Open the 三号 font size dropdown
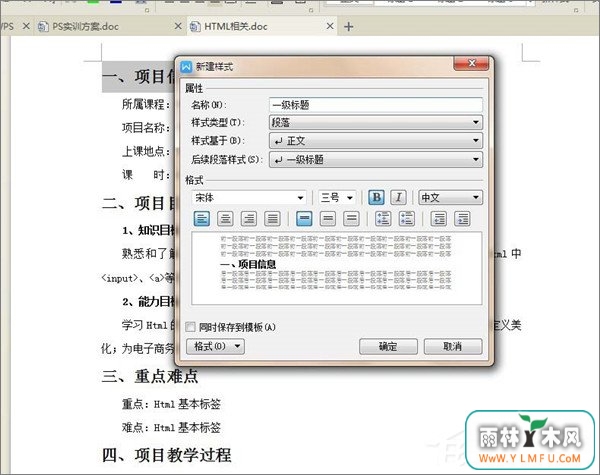 point(337,198)
